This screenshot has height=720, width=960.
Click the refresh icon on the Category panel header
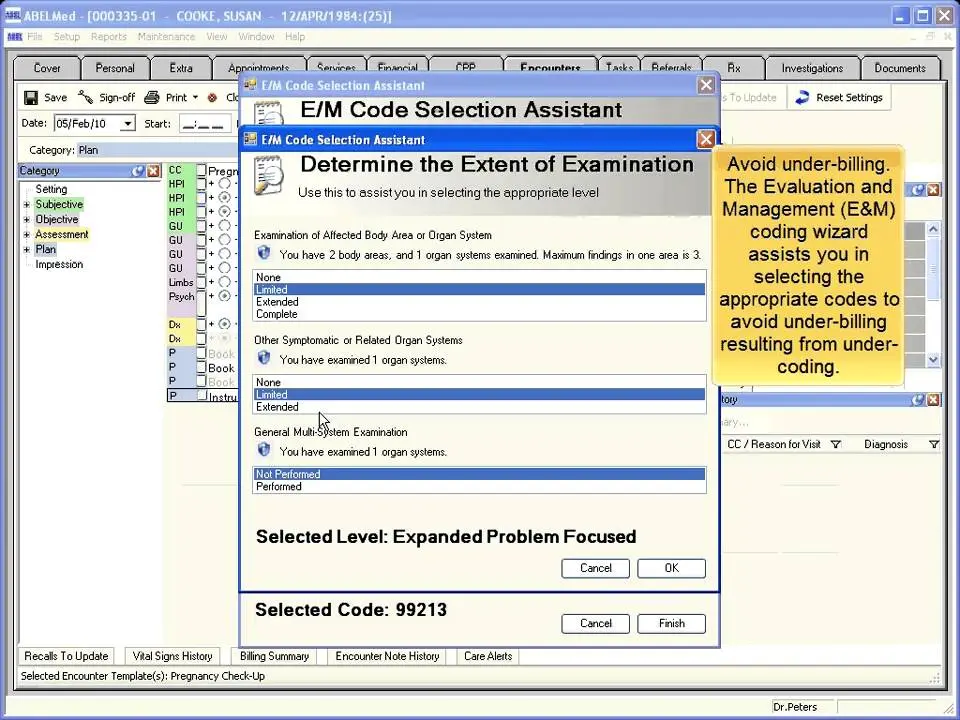138,170
